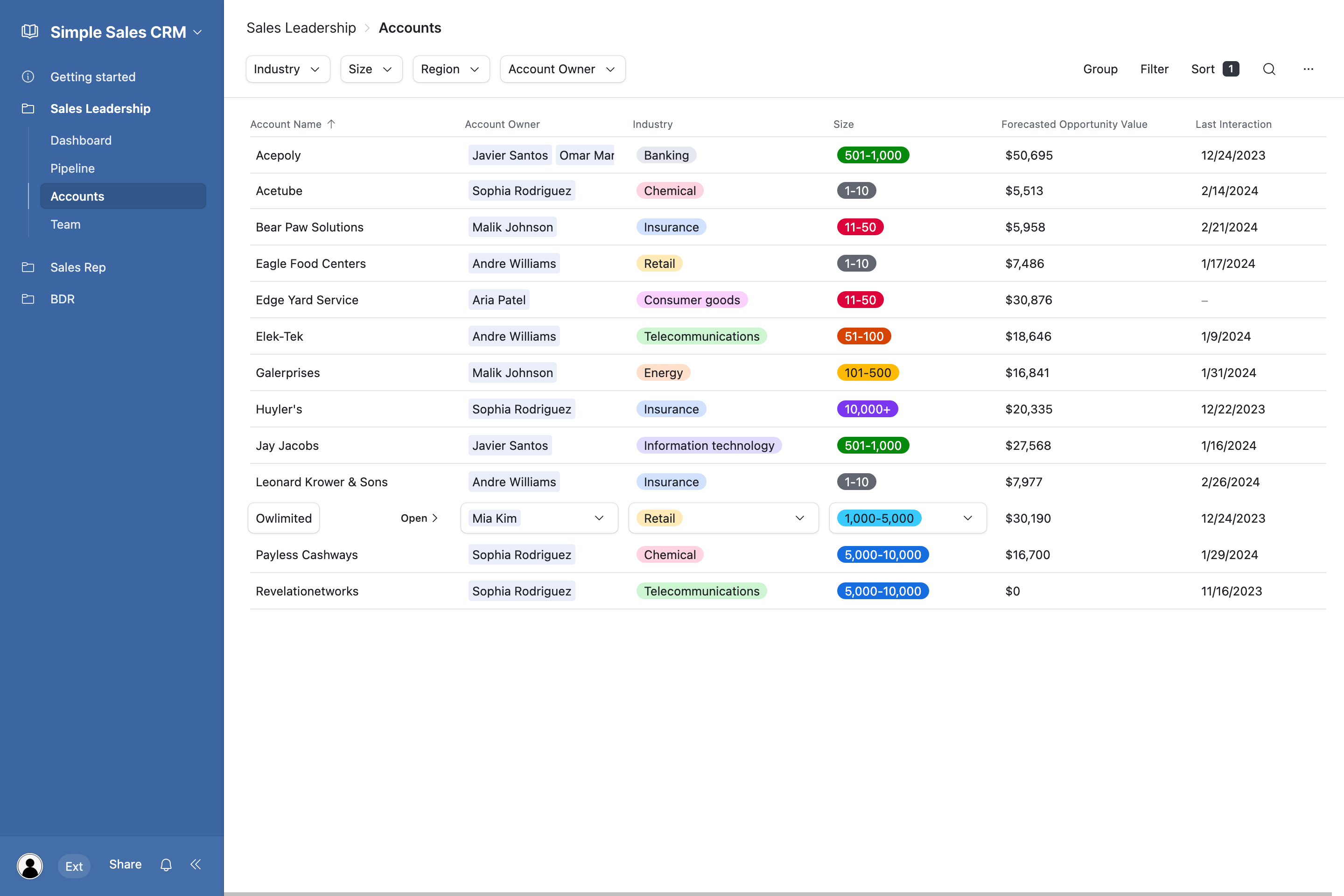The image size is (1344, 896).
Task: Select Dashboard in the sidebar
Action: pyautogui.click(x=81, y=140)
